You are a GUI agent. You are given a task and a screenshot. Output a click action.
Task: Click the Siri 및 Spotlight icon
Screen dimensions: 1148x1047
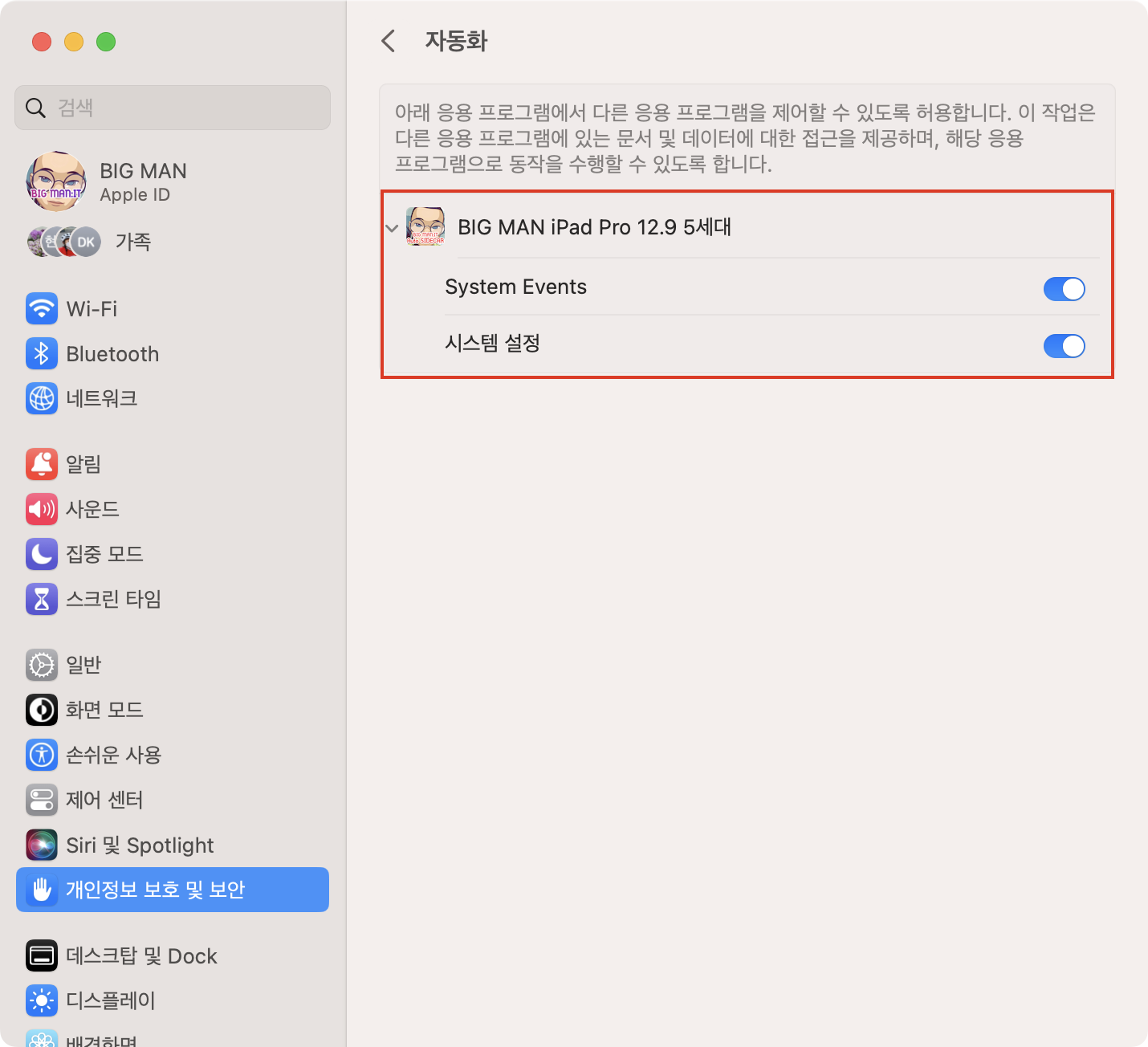pos(42,845)
